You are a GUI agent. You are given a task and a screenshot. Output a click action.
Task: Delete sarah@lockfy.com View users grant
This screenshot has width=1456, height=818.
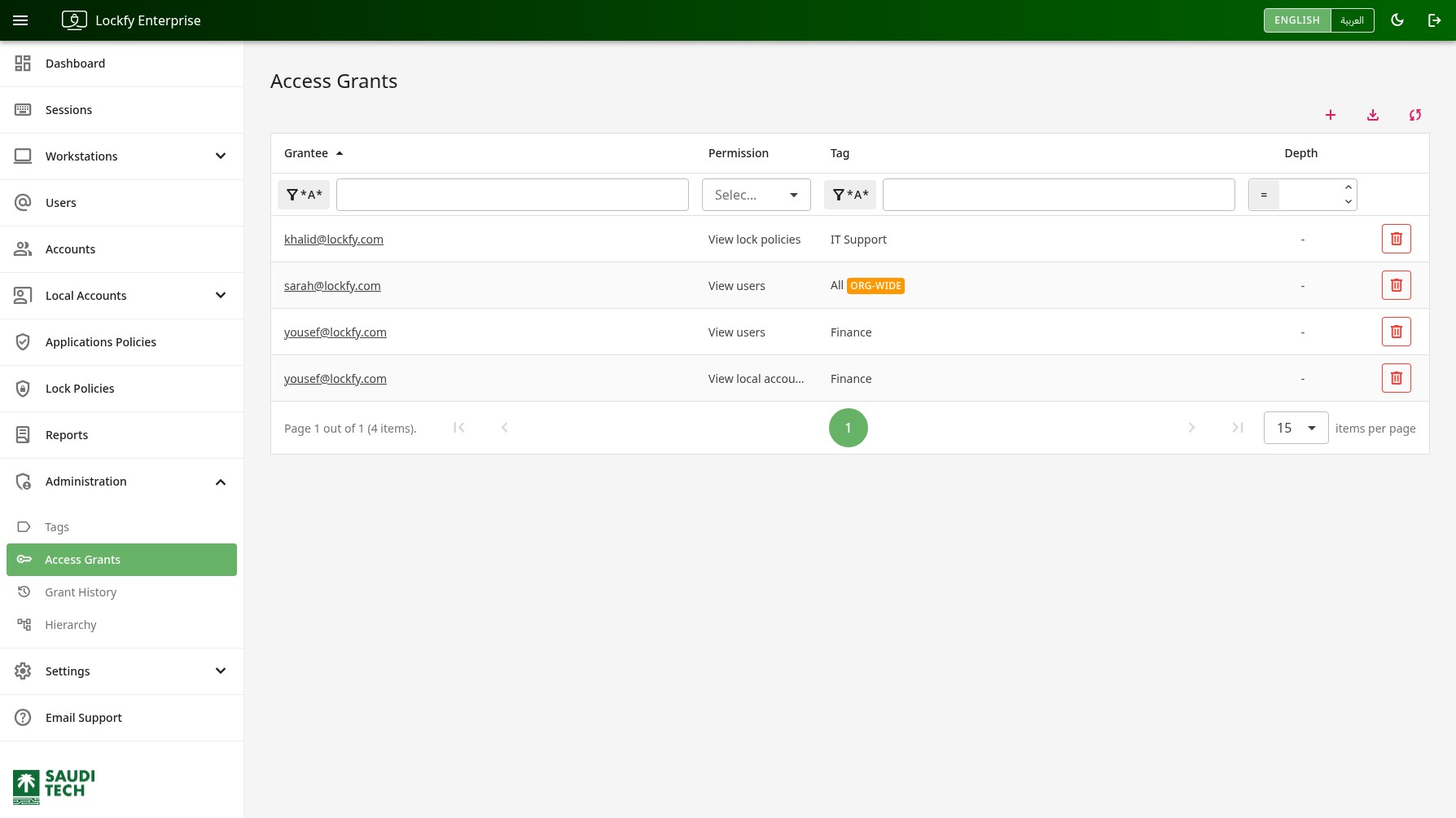(x=1397, y=285)
